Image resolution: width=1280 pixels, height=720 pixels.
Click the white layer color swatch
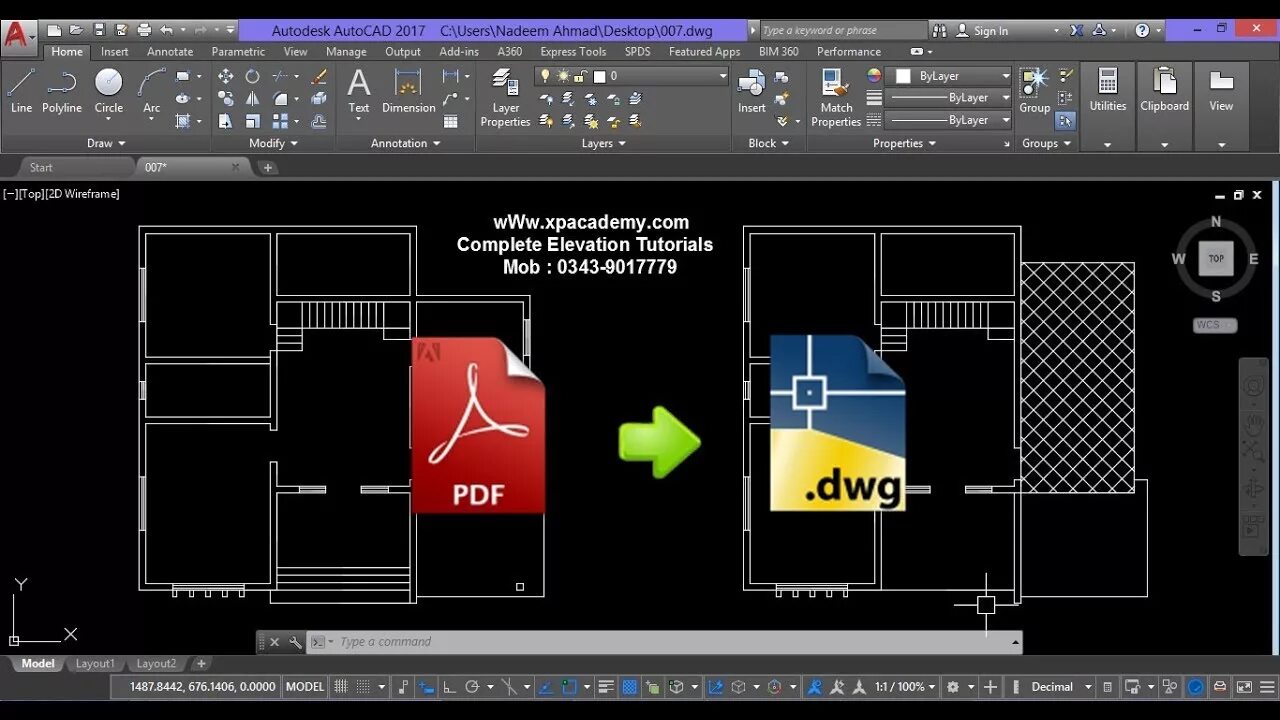click(x=599, y=76)
